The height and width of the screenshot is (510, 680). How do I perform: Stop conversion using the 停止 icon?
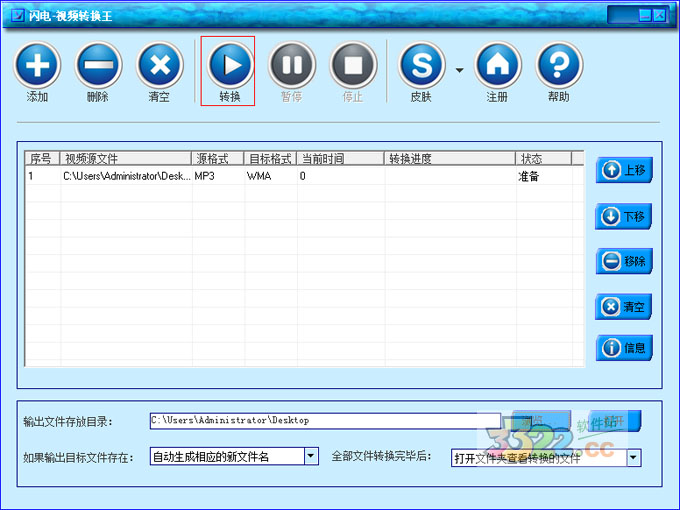tap(353, 66)
